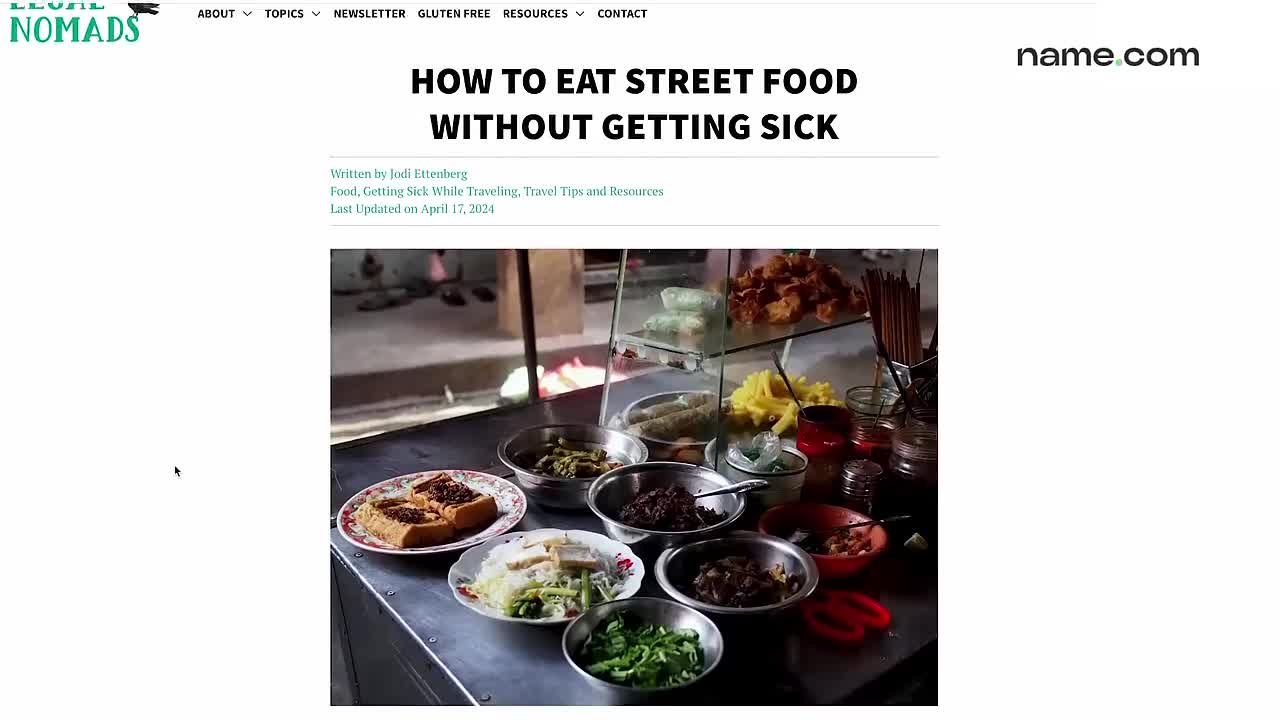Open the Resources menu item
Image resolution: width=1280 pixels, height=720 pixels.
coord(535,14)
